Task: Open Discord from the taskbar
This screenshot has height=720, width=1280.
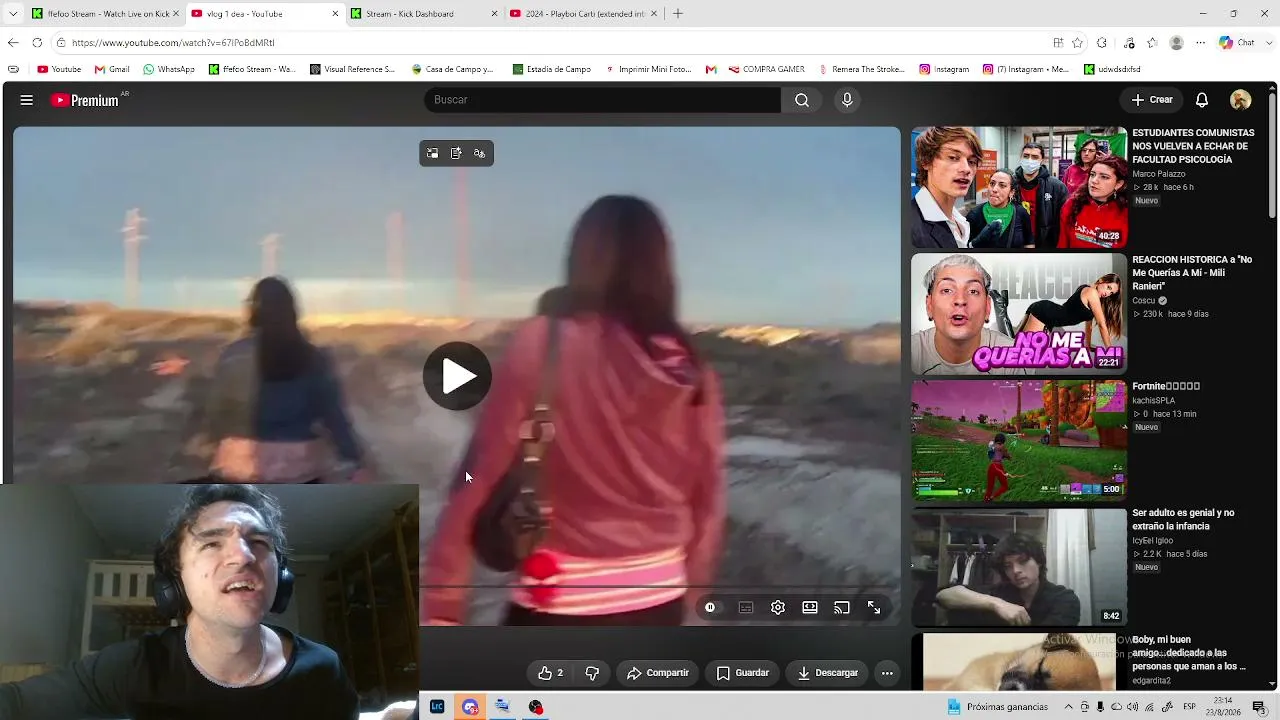Action: pos(470,707)
